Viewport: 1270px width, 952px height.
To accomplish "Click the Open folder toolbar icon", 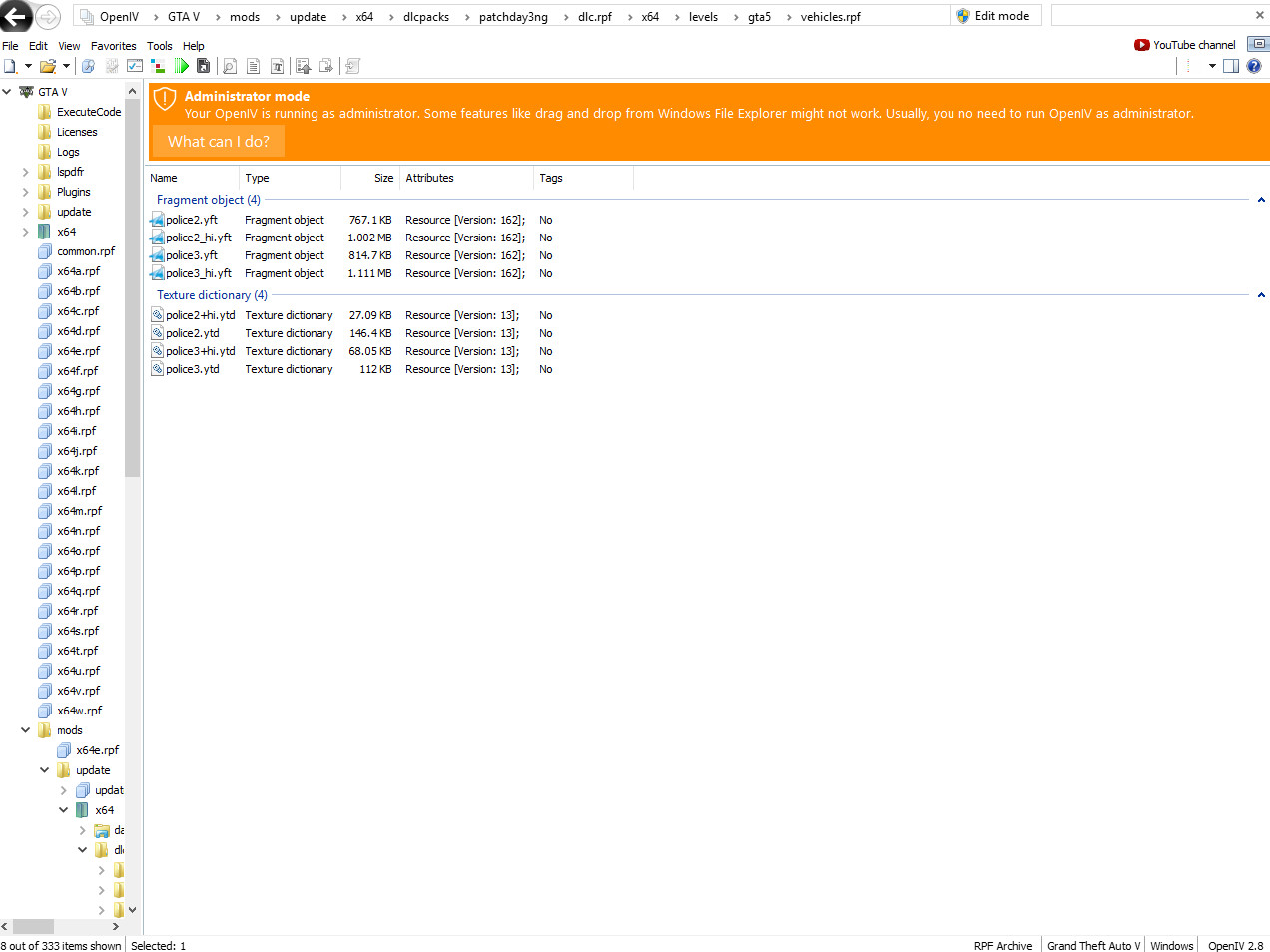I will tap(47, 66).
